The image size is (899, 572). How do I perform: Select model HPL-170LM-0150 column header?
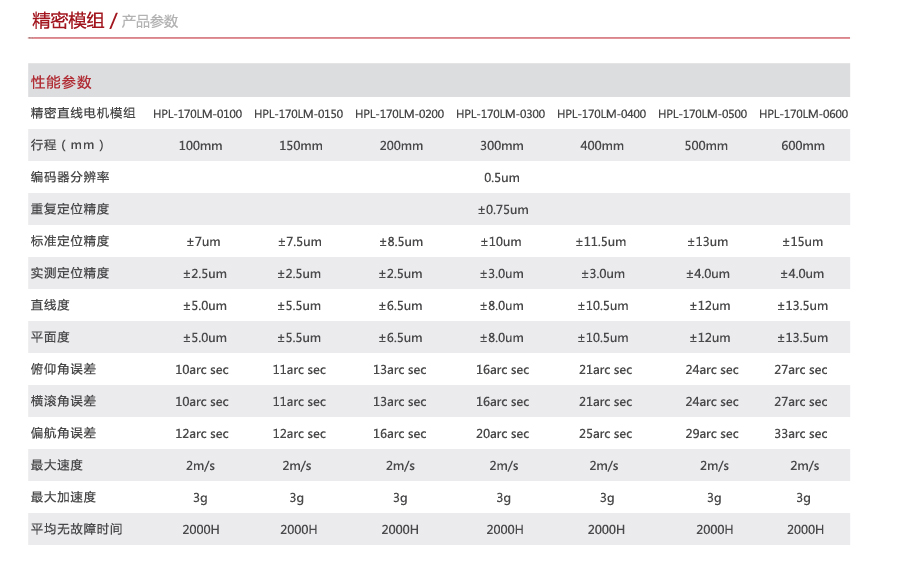pyautogui.click(x=298, y=114)
